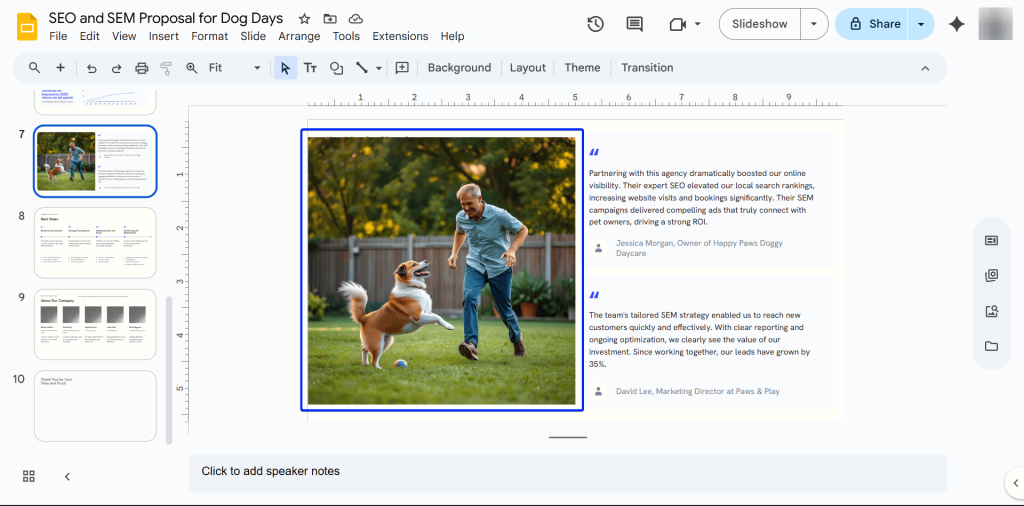The width and height of the screenshot is (1024, 506).
Task: Click the Transition button
Action: (647, 68)
